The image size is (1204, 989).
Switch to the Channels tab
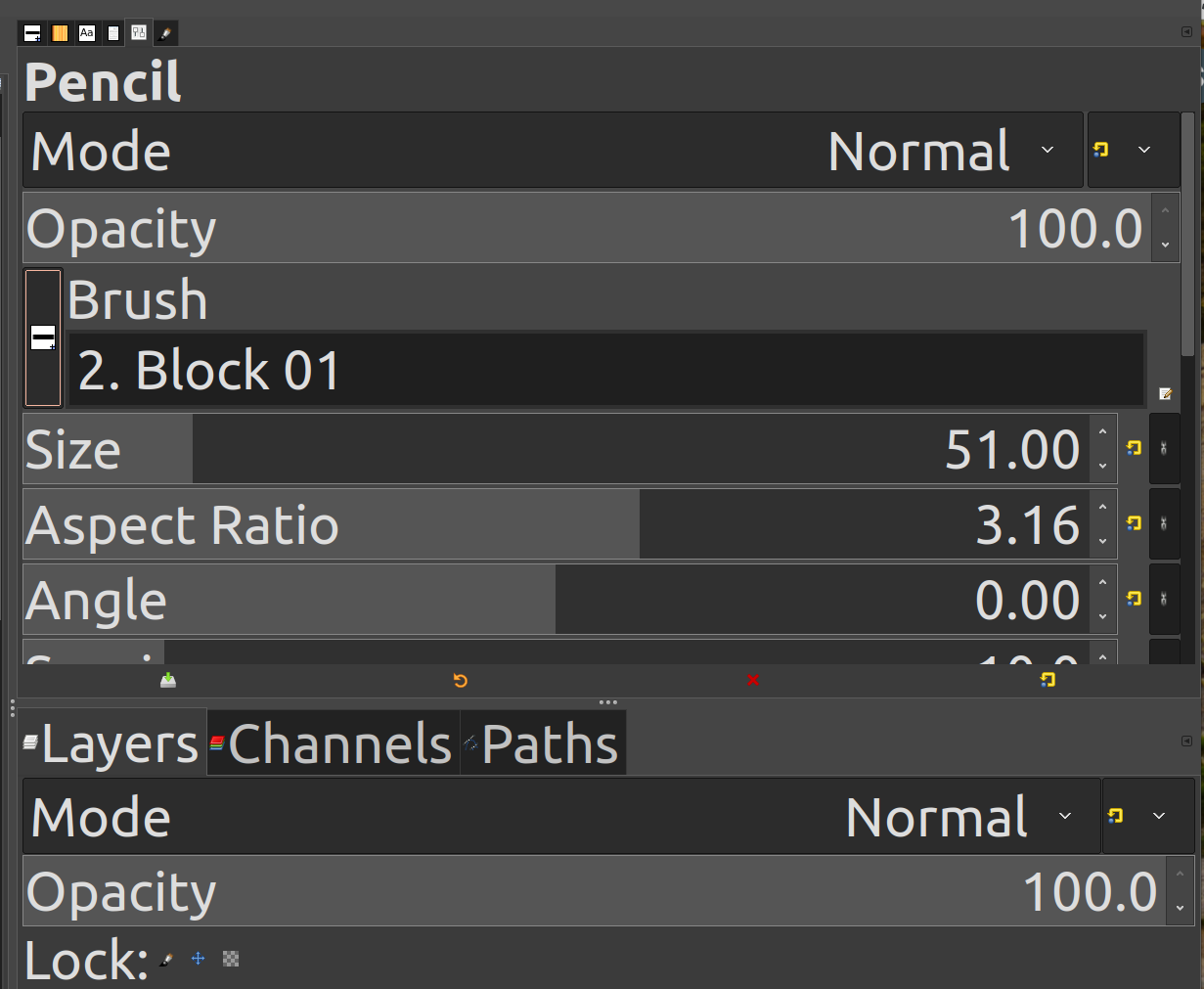click(x=333, y=743)
